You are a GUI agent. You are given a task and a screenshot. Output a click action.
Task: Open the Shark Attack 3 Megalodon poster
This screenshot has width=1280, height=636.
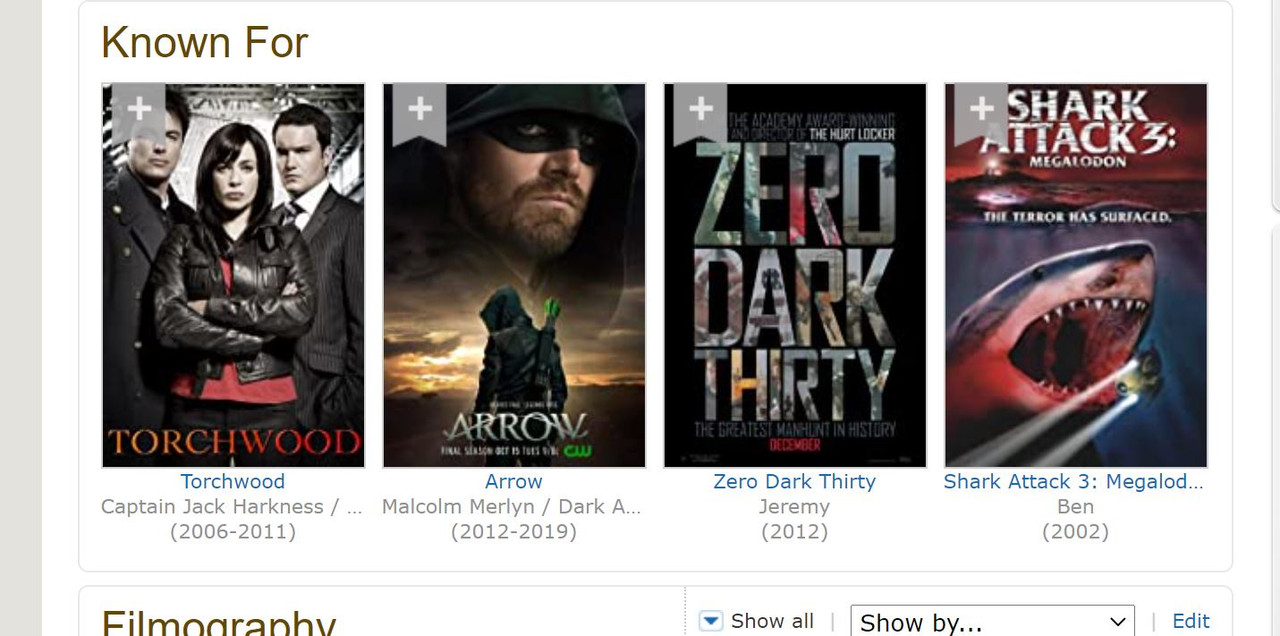(1076, 275)
